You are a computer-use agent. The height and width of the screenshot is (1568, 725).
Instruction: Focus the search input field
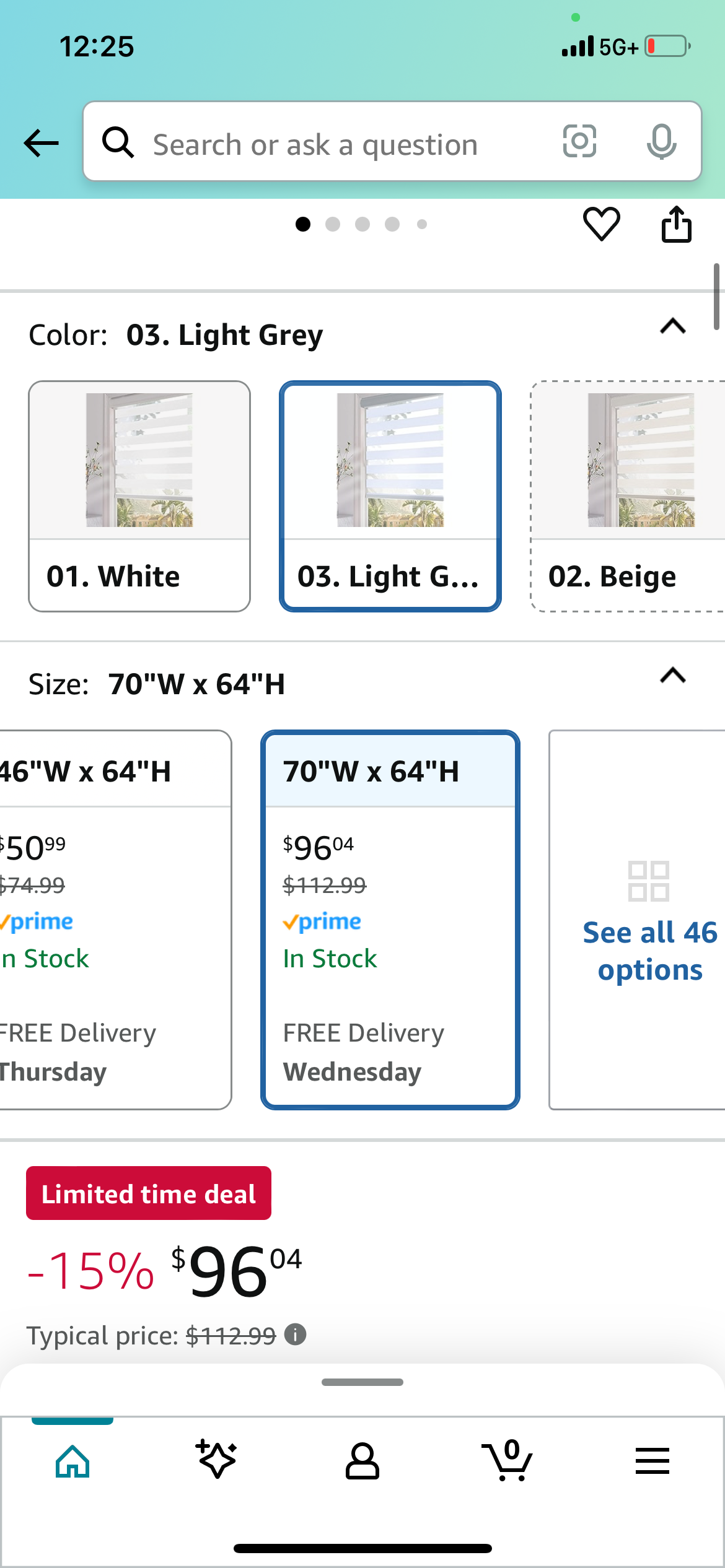(x=347, y=144)
